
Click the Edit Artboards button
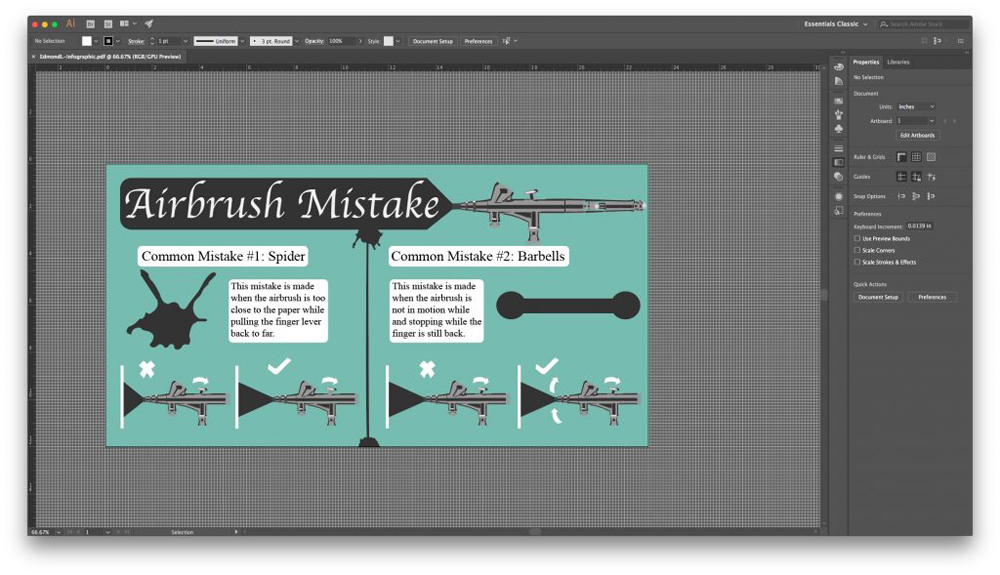(917, 135)
